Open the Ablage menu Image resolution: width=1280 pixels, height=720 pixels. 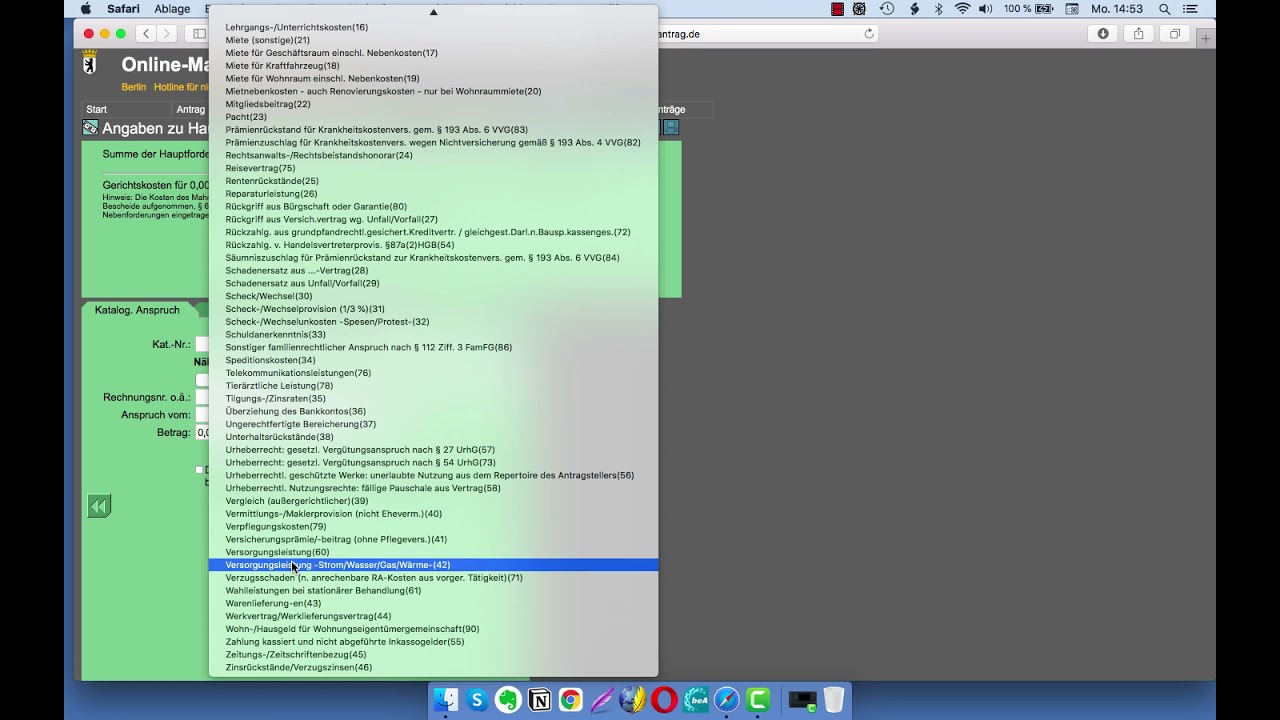[x=172, y=9]
